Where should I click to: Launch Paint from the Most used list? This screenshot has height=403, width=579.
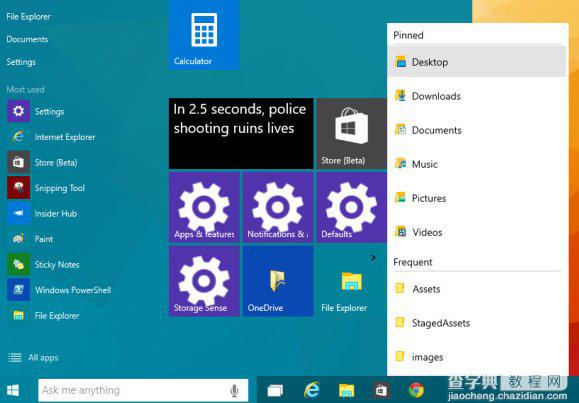(x=30, y=239)
